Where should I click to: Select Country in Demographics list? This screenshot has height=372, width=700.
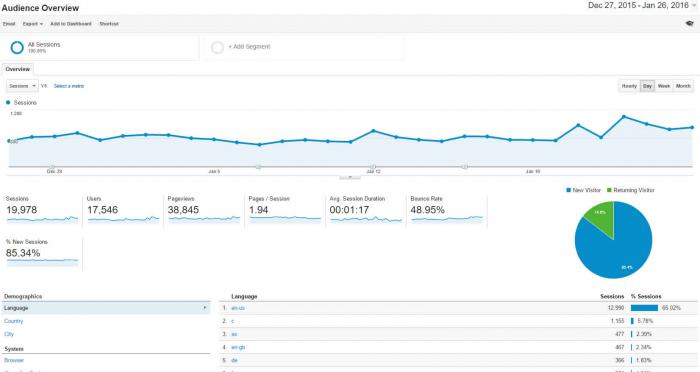tap(13, 321)
